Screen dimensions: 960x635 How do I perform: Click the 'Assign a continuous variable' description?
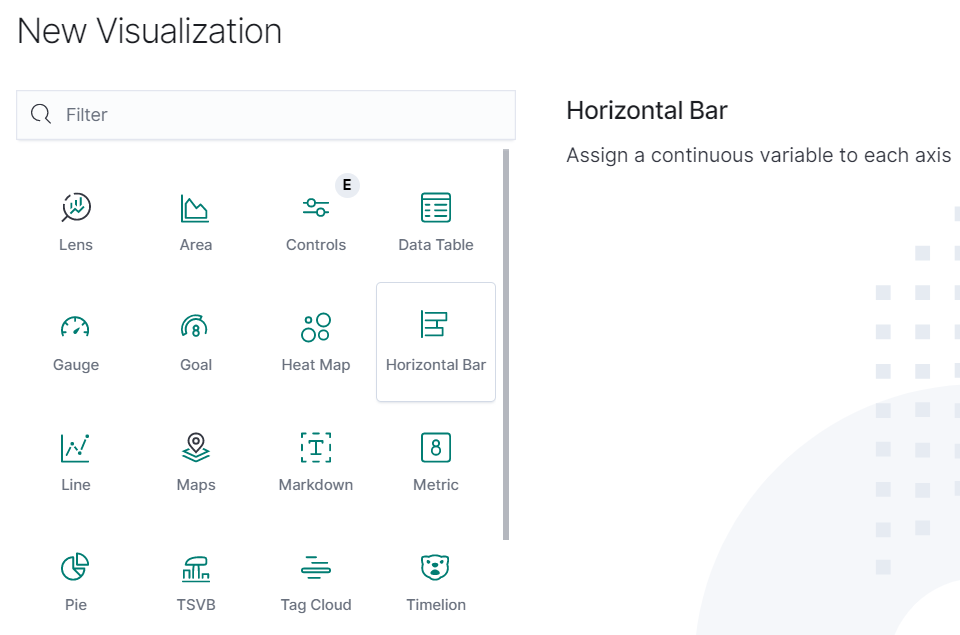(x=759, y=155)
